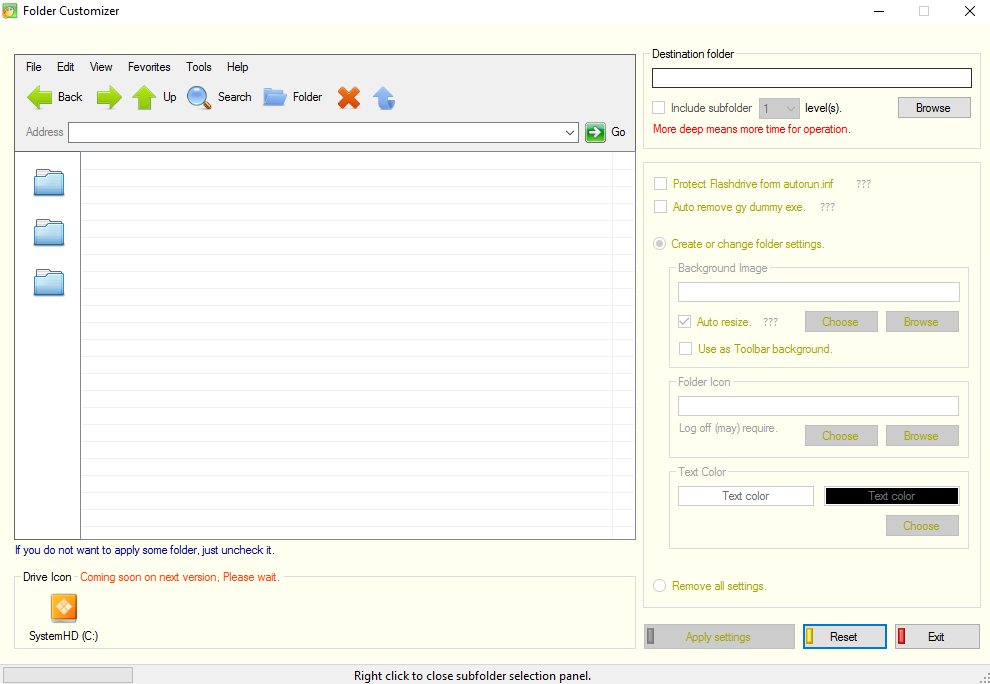990x684 pixels.
Task: Click Choose under Text Color
Action: point(922,525)
